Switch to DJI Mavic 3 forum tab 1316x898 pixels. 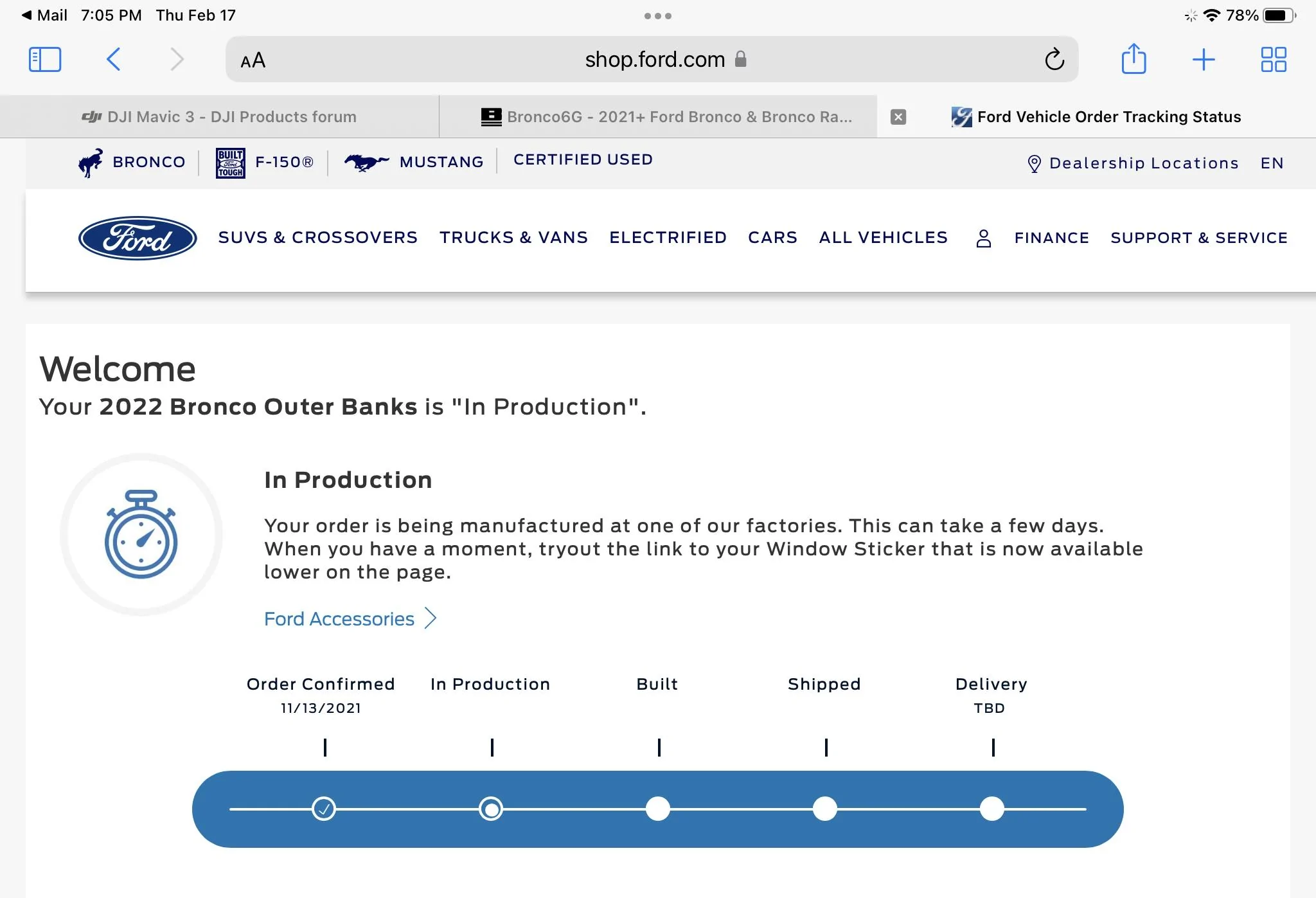point(219,117)
